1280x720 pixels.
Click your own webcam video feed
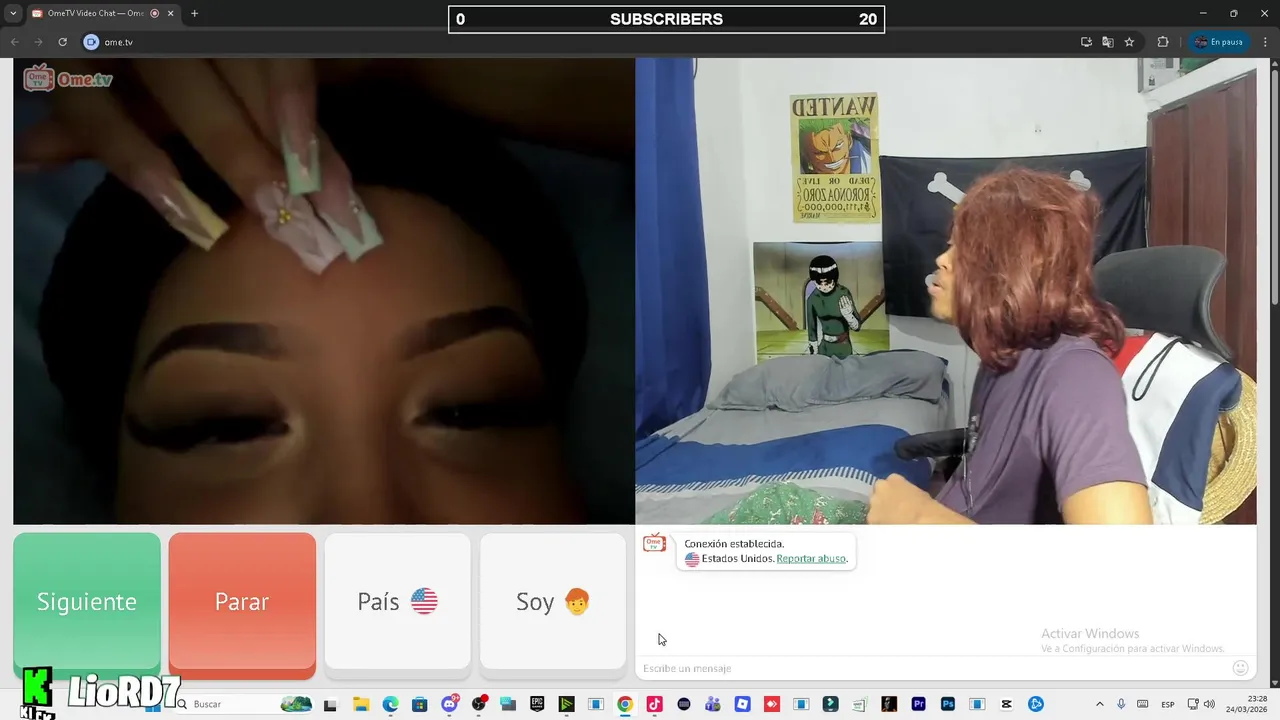[x=946, y=291]
